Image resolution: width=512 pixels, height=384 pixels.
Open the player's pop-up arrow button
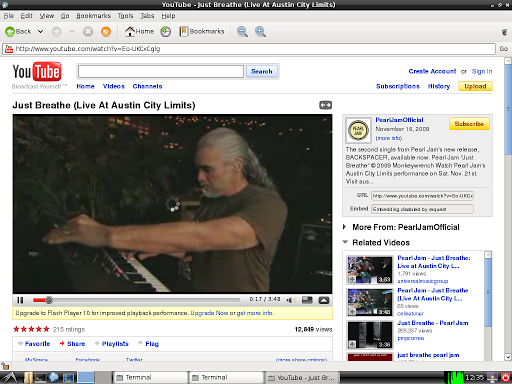[324, 300]
